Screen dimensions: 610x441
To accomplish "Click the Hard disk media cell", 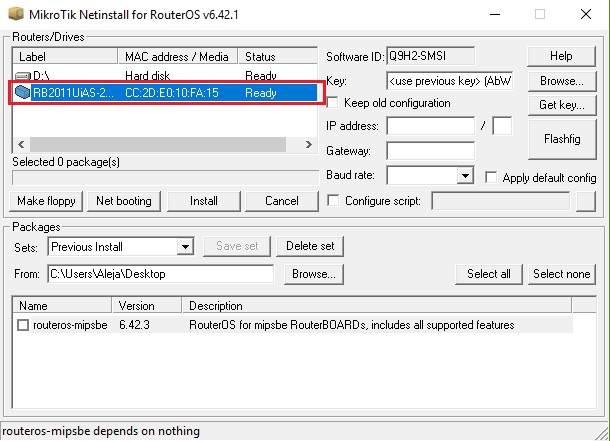I will (x=147, y=75).
